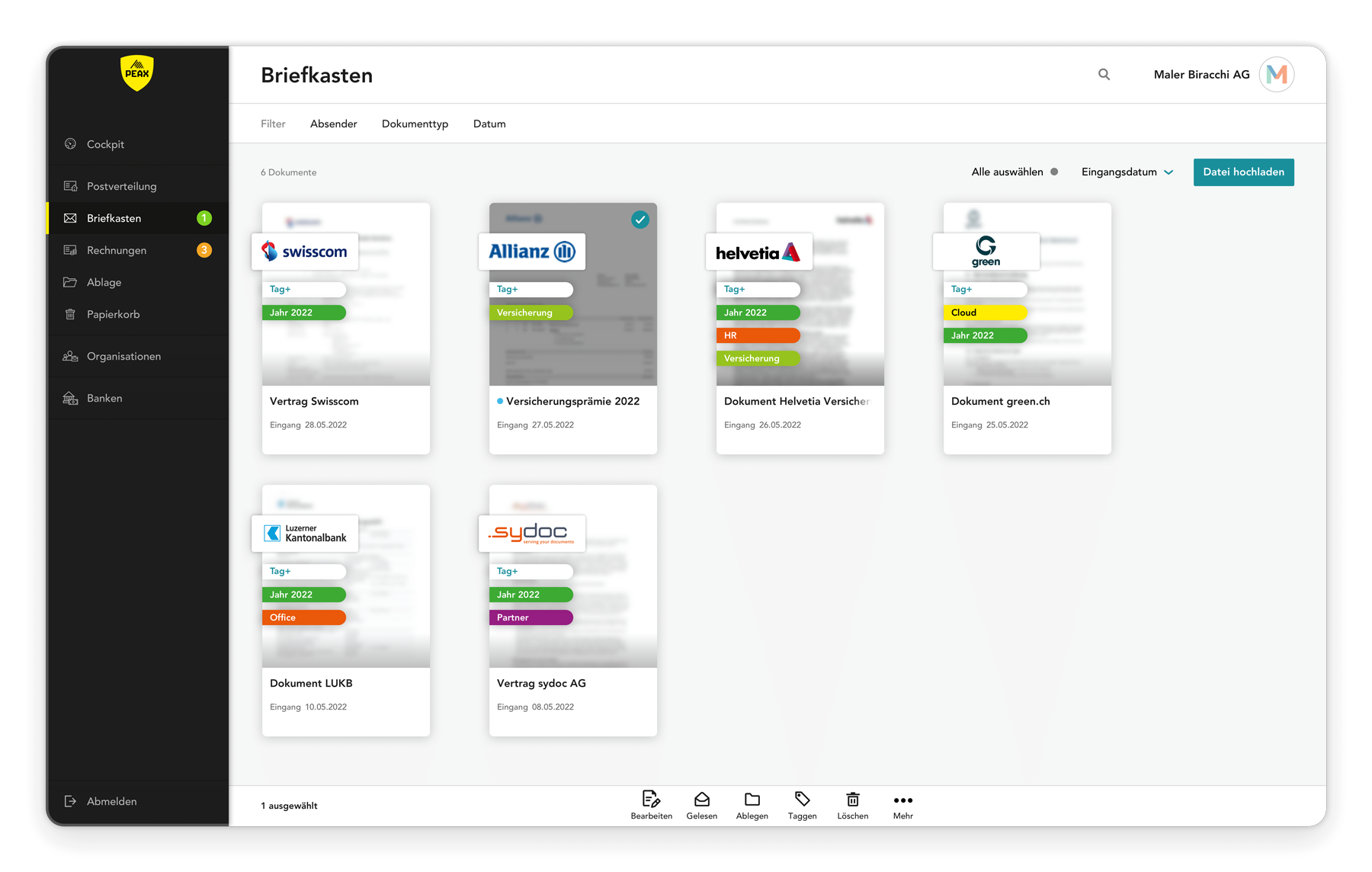Open the Absender filter dropdown

(333, 124)
